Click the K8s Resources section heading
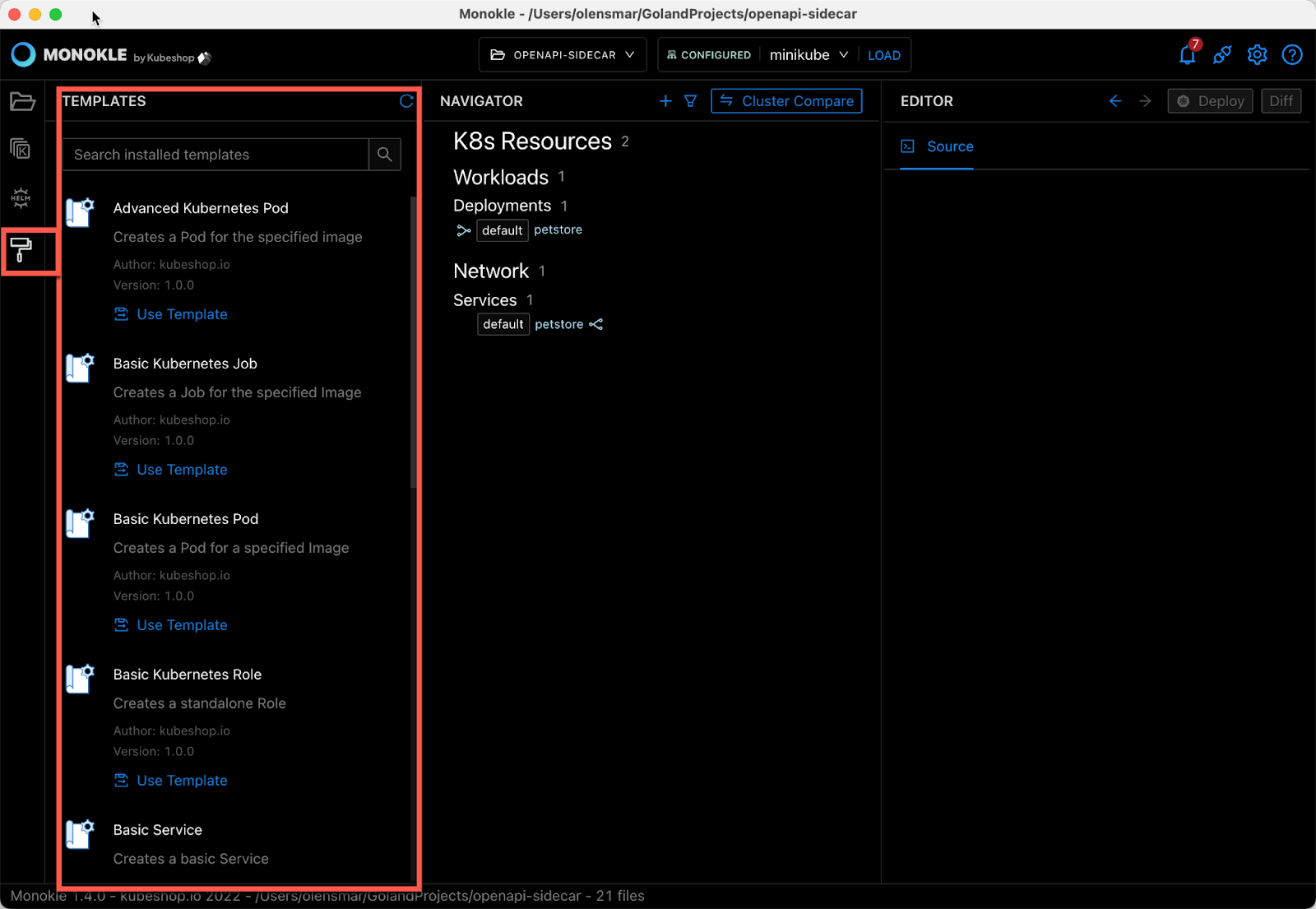The image size is (1316, 909). click(x=532, y=141)
